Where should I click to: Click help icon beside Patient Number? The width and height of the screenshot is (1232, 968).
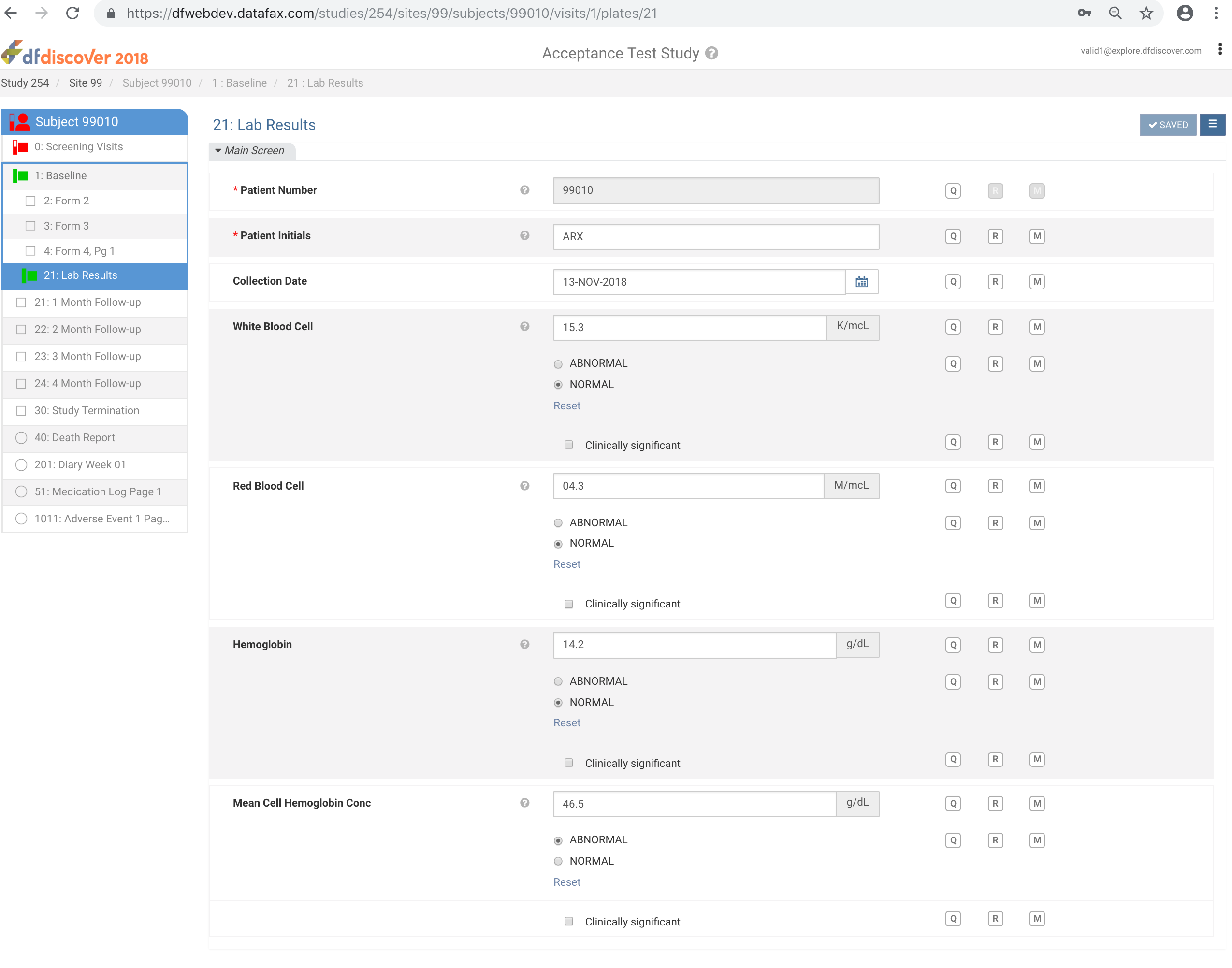pyautogui.click(x=524, y=190)
